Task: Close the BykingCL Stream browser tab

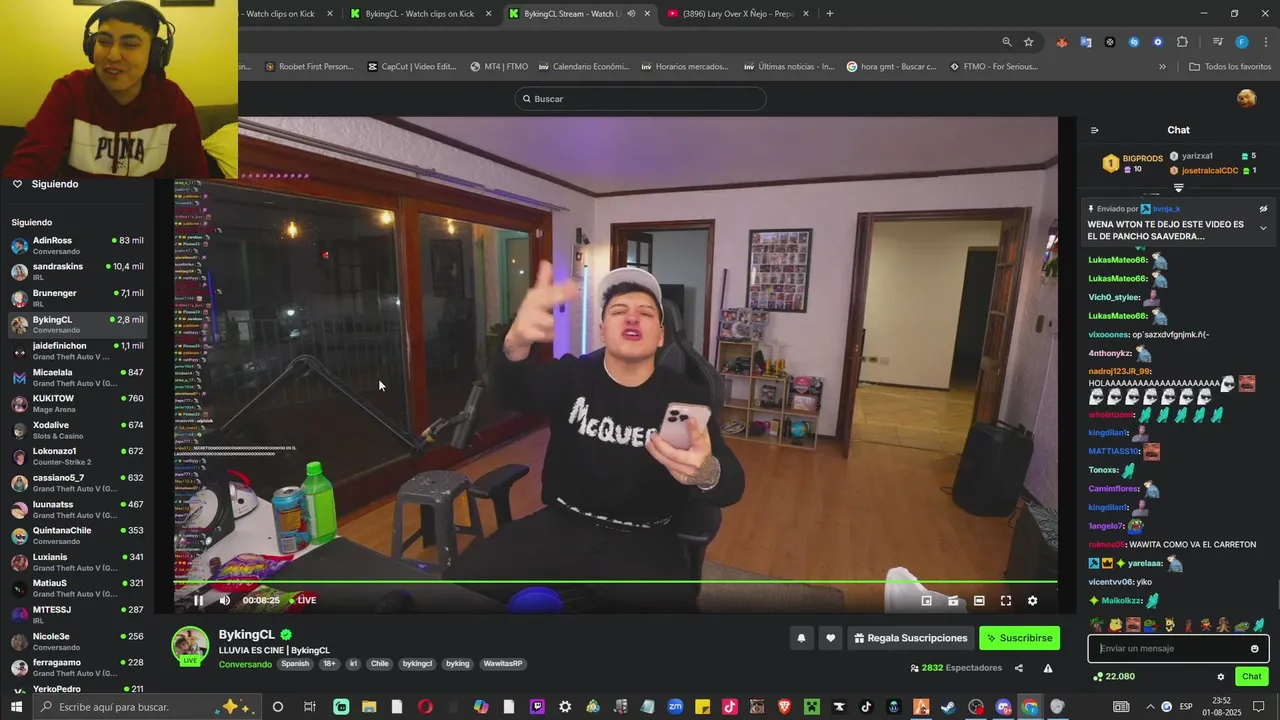Action: click(x=647, y=14)
